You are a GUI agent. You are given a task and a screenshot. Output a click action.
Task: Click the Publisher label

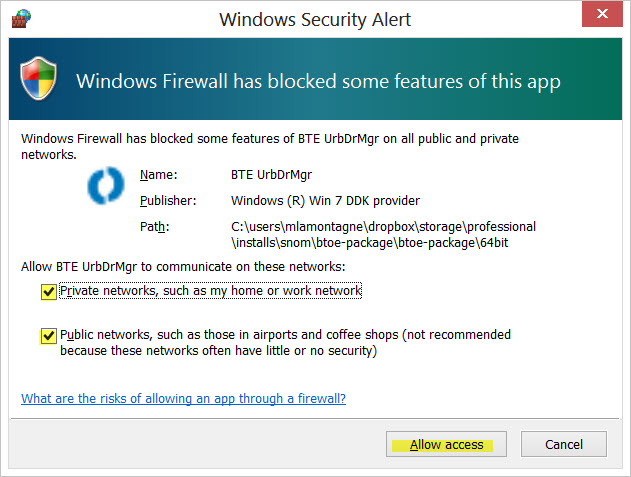168,200
